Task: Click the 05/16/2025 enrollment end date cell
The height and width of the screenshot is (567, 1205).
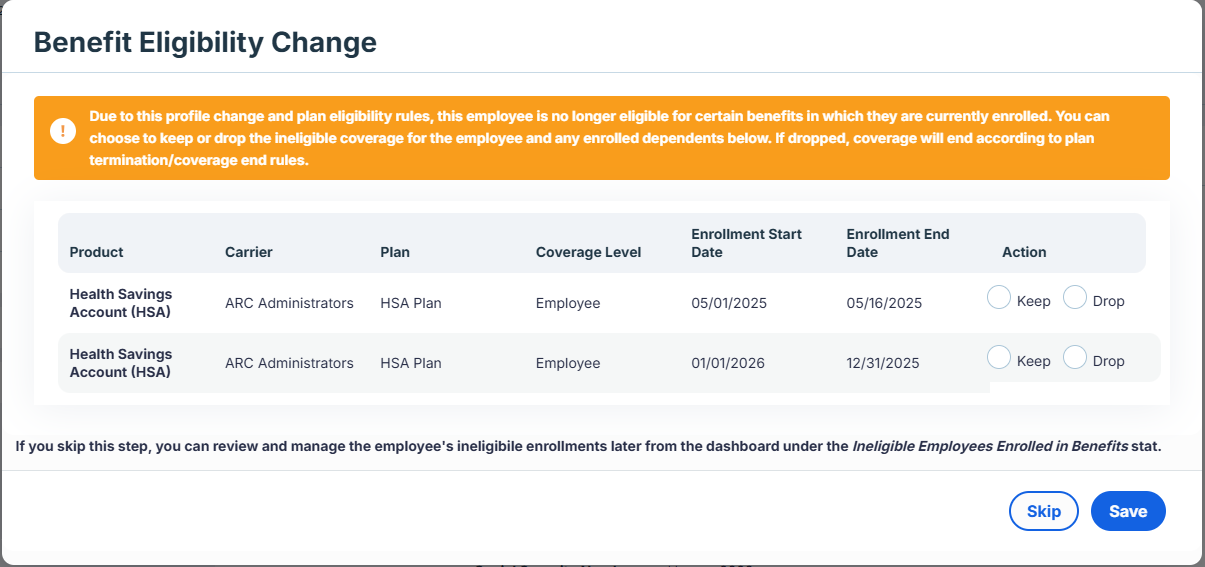Action: coord(884,303)
